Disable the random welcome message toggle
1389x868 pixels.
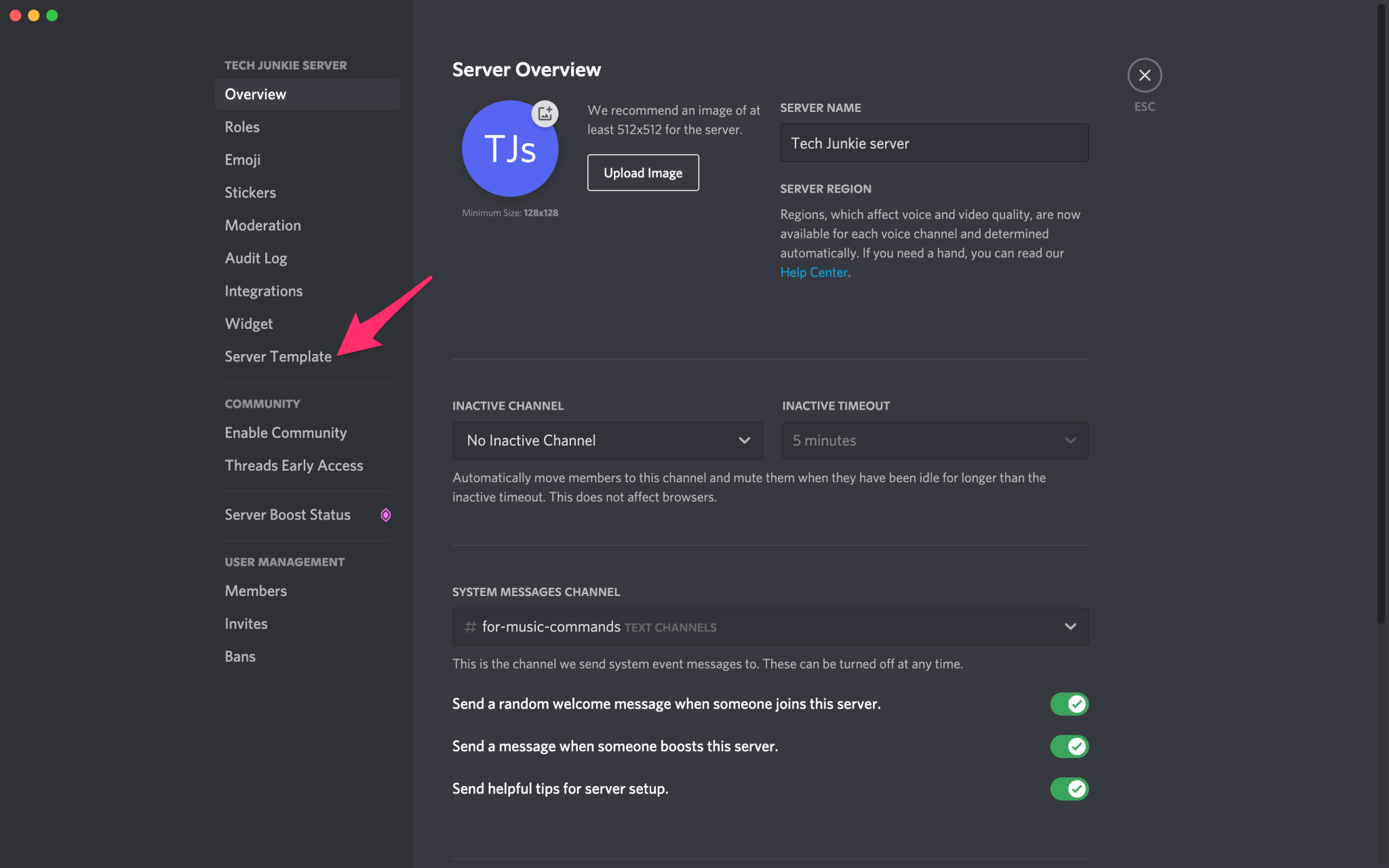[1070, 704]
